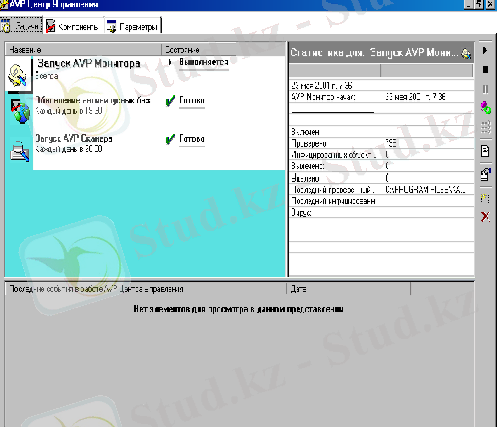Screen dimensions: 497x427
Task: Click the C:\PROGRAM path value in statistics
Action: 425,190
